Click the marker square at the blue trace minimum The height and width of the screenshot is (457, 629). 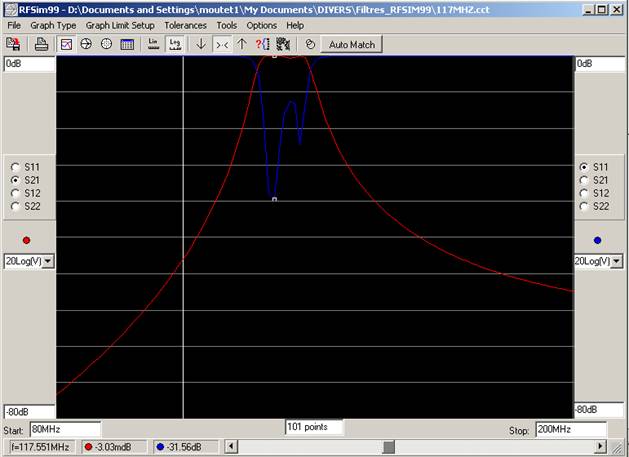pos(274,199)
